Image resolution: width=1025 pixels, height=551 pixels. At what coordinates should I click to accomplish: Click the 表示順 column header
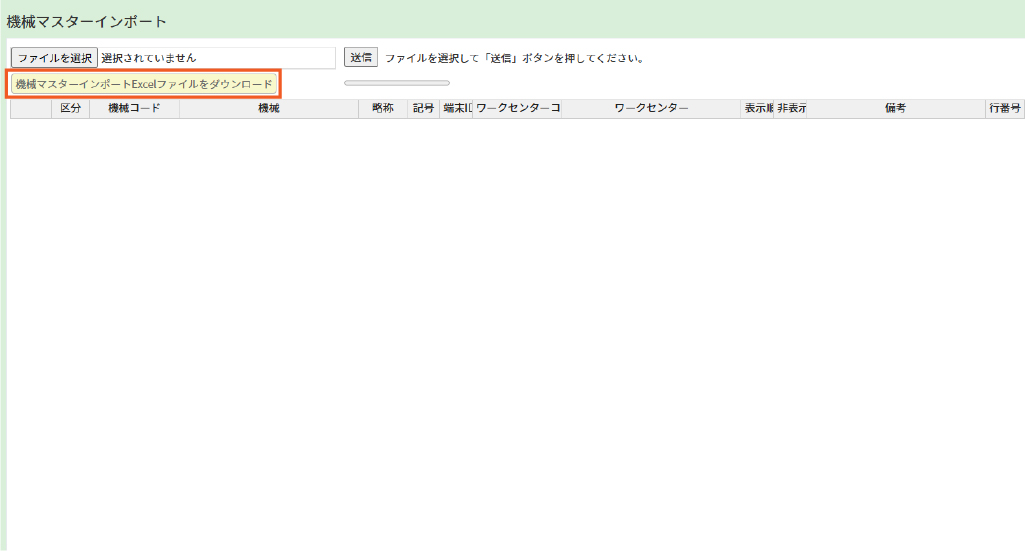(757, 108)
